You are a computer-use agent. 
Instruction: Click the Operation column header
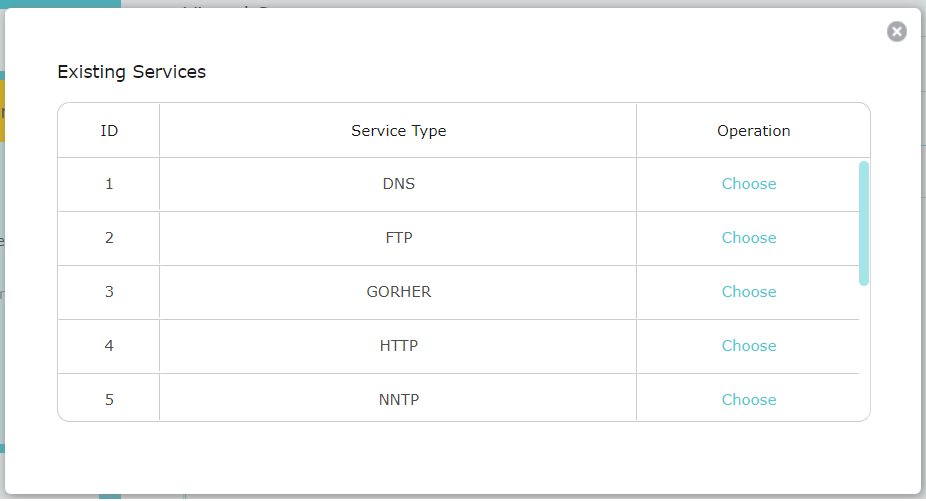[x=754, y=131]
